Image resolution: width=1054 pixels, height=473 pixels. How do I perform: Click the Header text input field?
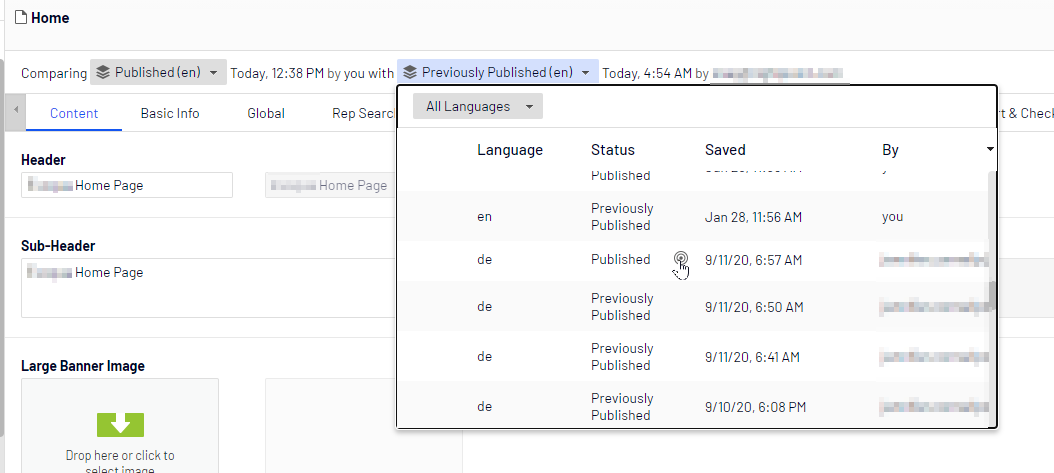point(127,185)
